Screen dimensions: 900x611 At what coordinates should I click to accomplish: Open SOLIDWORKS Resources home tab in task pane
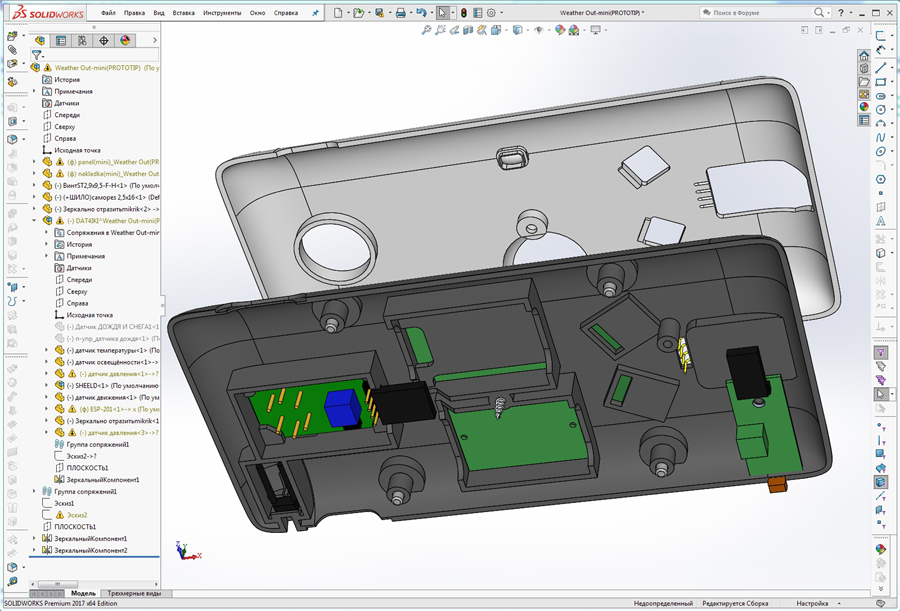pyautogui.click(x=864, y=56)
